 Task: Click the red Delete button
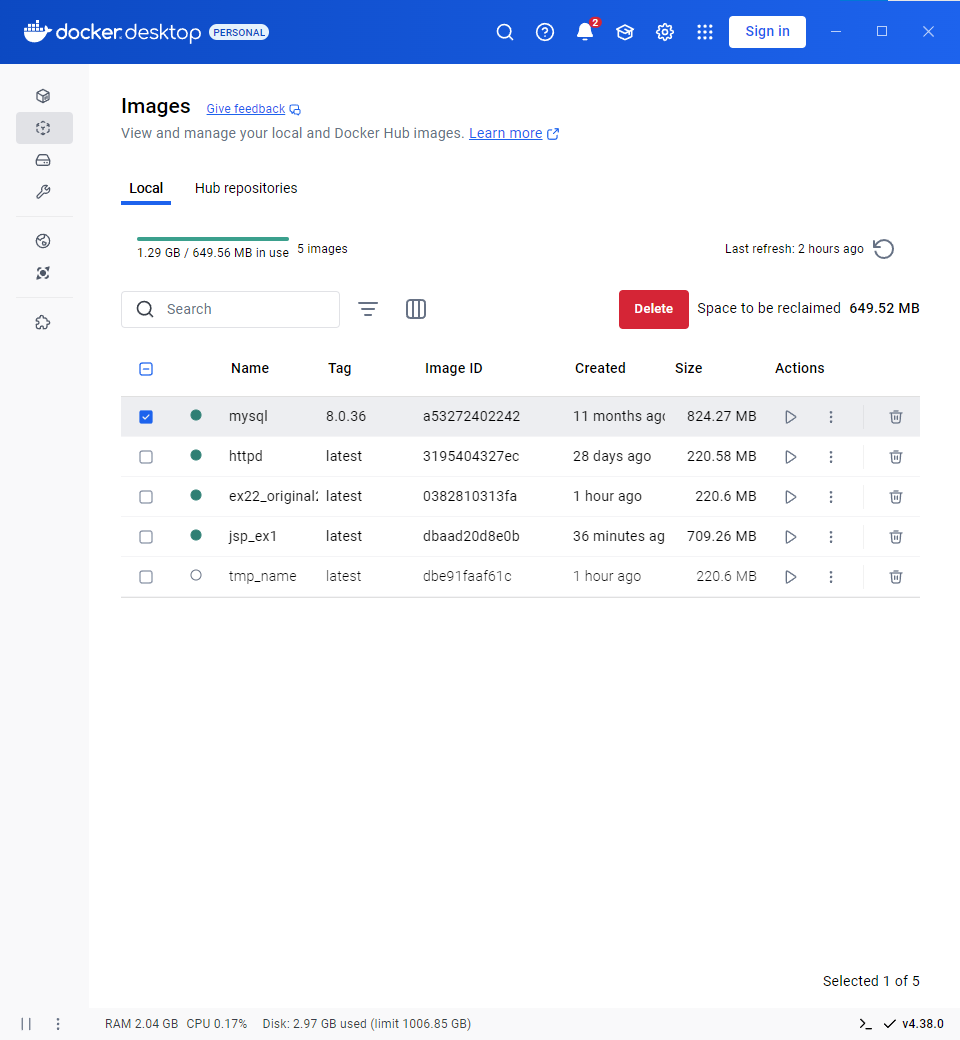(653, 309)
